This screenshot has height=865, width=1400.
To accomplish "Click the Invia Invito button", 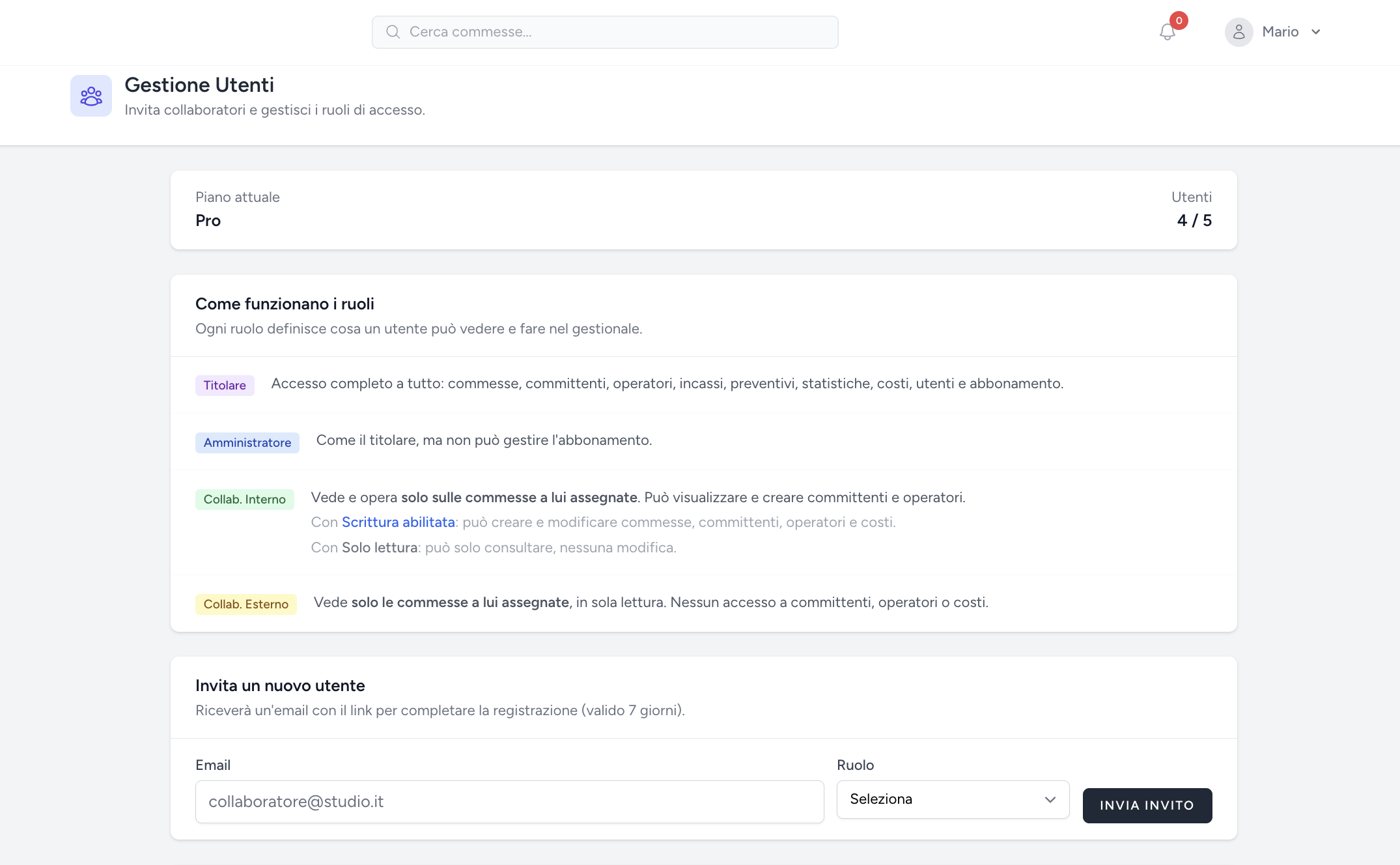I will click(x=1147, y=806).
